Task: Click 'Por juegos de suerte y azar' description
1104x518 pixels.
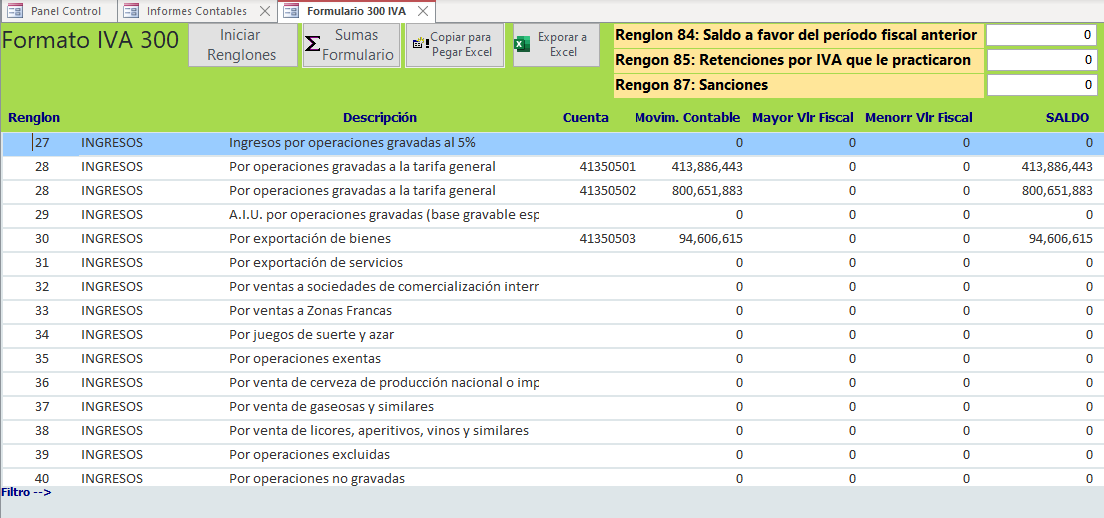Action: click(311, 334)
